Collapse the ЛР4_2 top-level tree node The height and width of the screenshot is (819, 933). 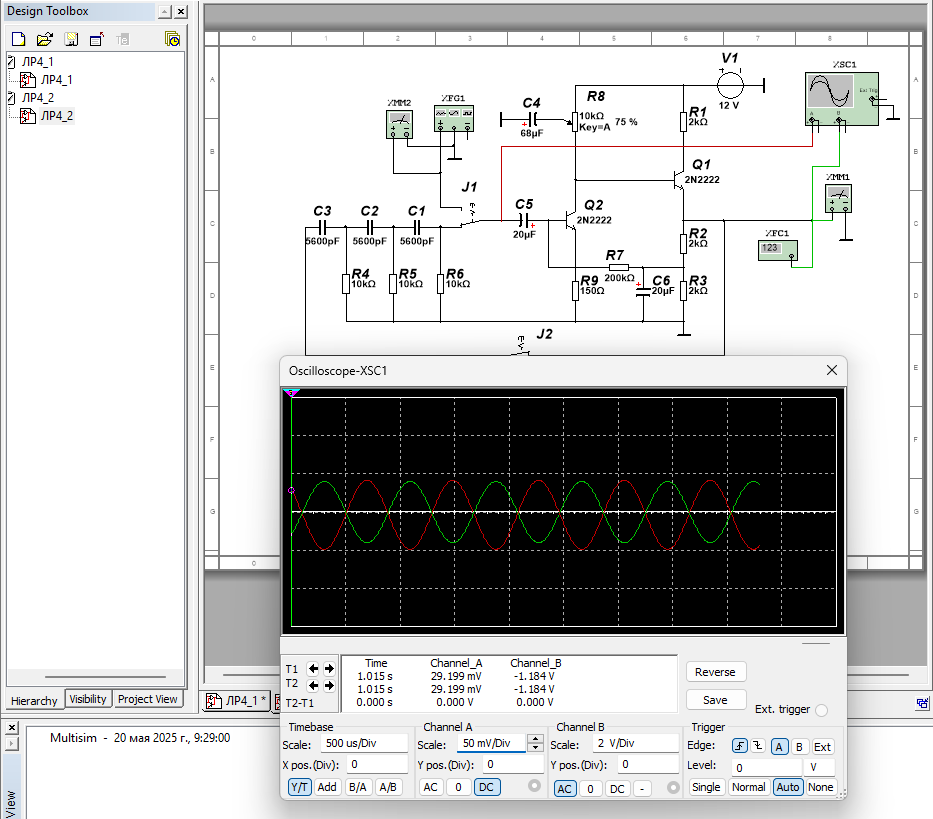tap(11, 98)
